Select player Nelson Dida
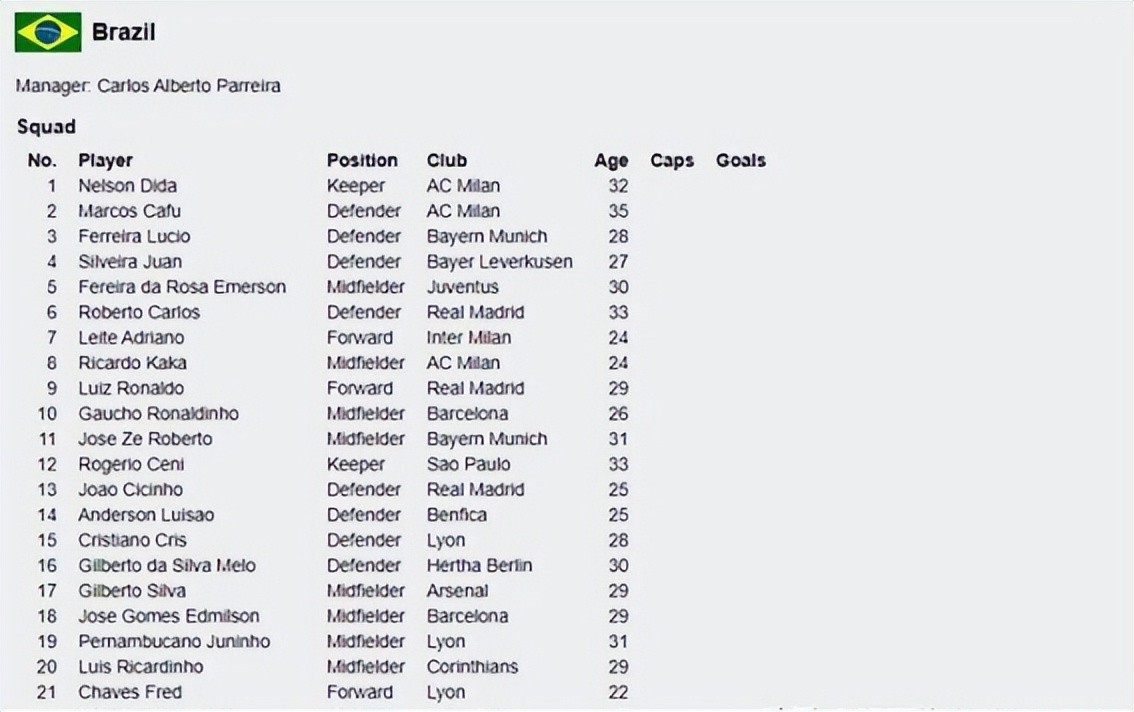The width and height of the screenshot is (1134, 712). (x=127, y=186)
